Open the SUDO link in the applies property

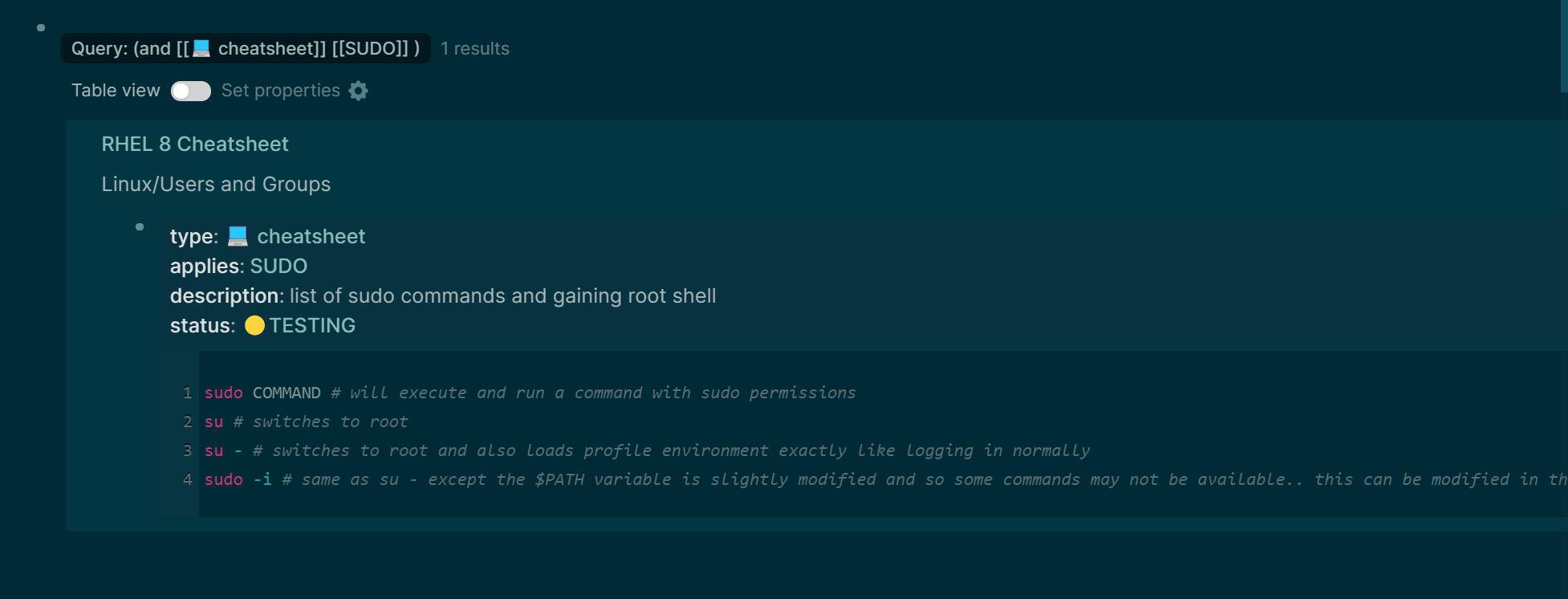pos(278,266)
